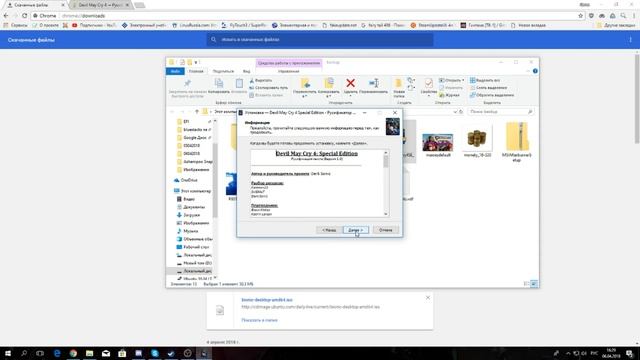
Task: Remove the bionic-desktop download entry with X
Action: click(427, 298)
